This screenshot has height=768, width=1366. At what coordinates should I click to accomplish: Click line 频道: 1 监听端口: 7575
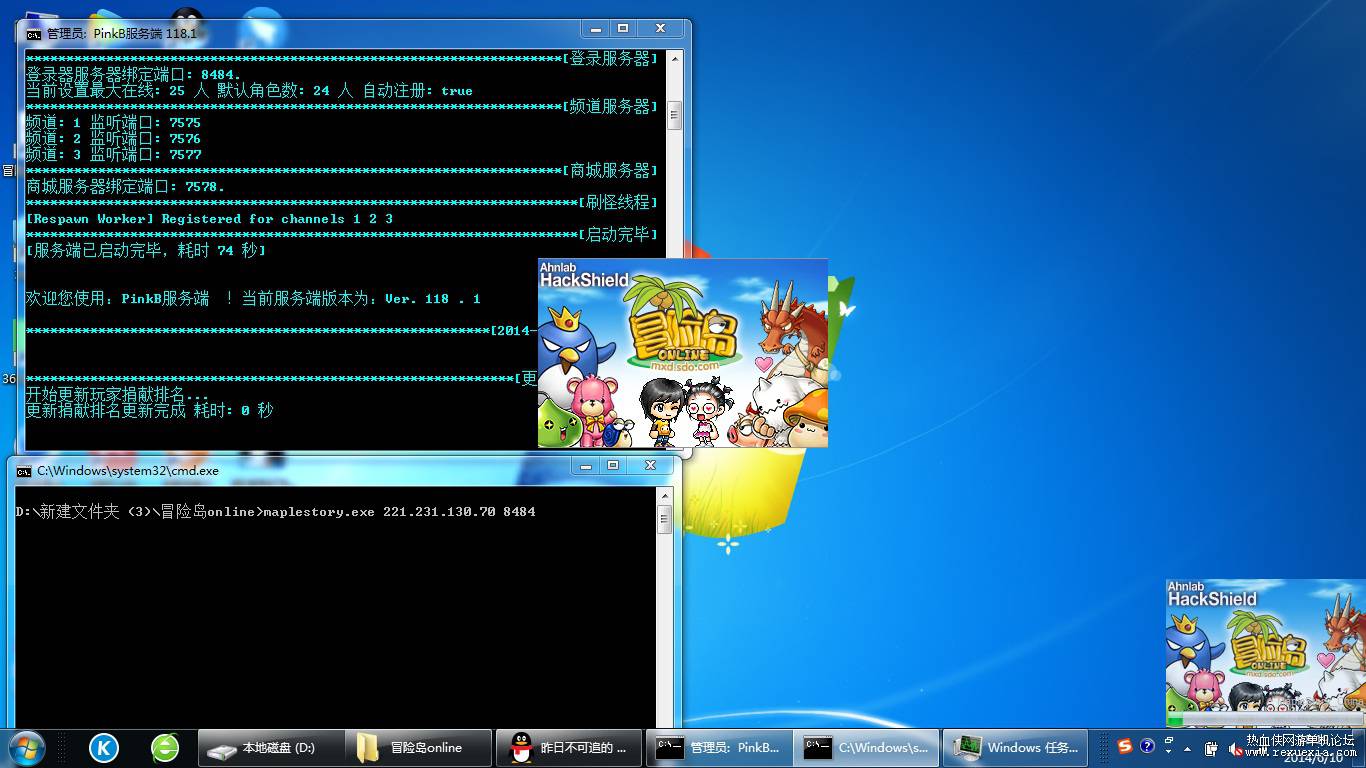(x=113, y=123)
